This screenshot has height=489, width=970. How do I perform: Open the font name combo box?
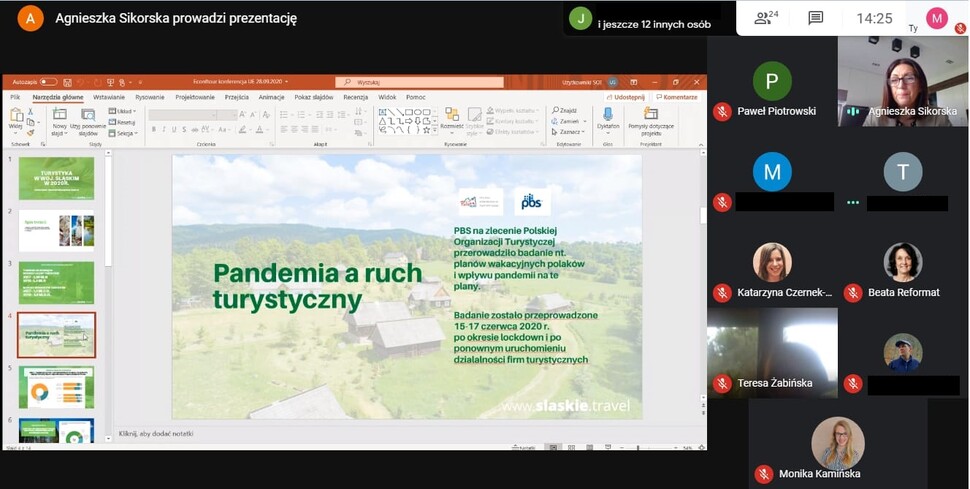[182, 115]
